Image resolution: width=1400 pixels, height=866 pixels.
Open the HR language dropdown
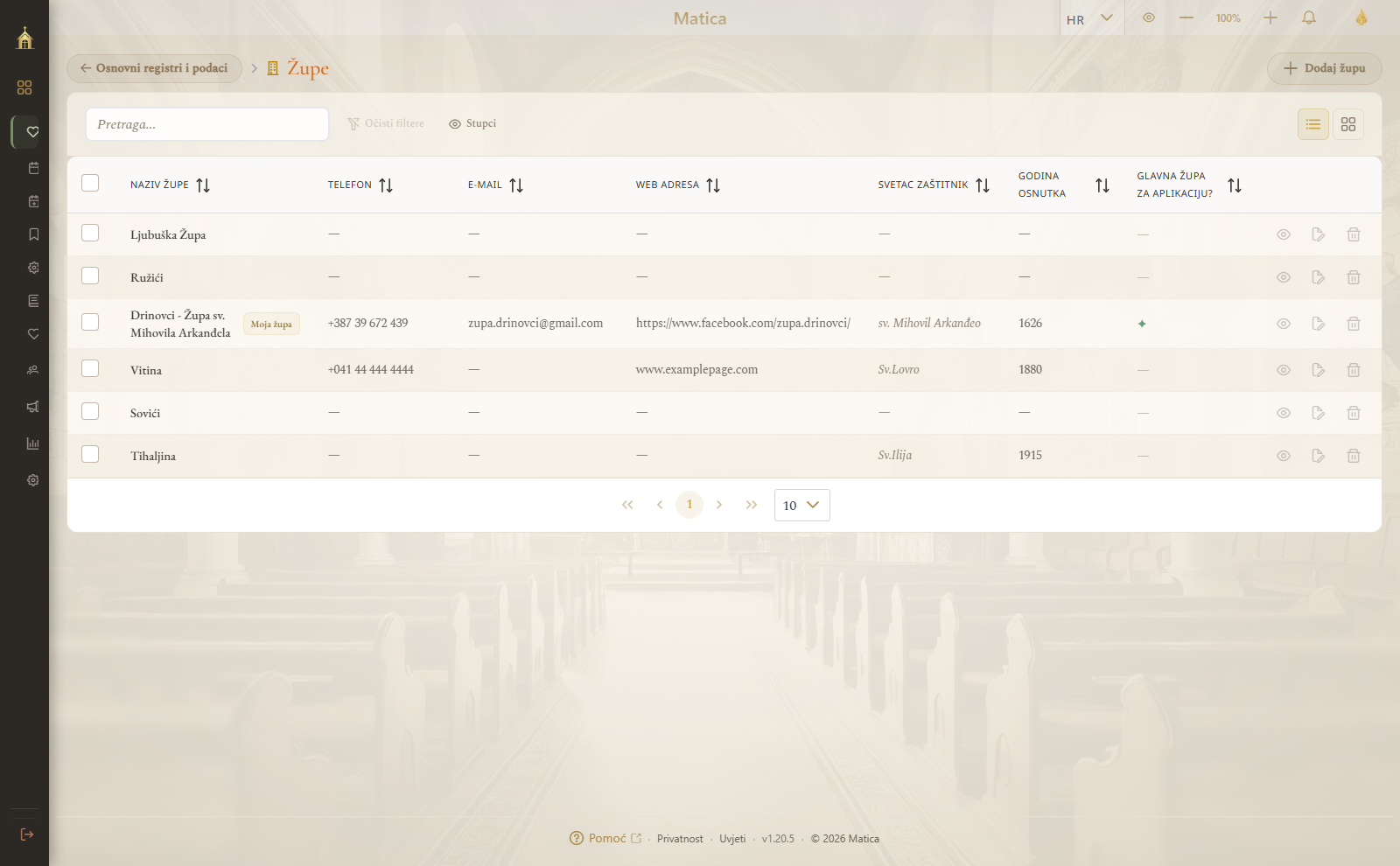pos(1090,18)
